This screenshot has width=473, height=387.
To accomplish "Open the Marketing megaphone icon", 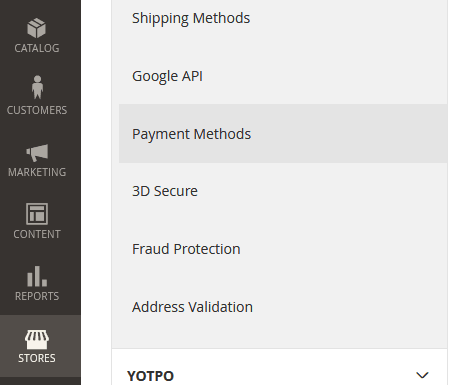I will (x=37, y=153).
